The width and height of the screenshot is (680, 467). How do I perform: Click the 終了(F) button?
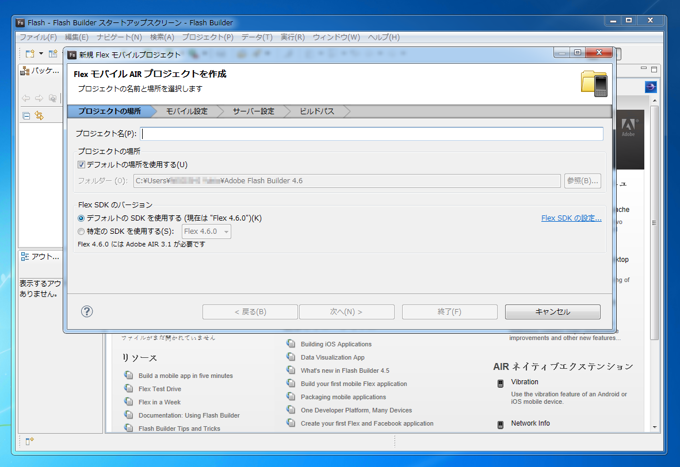pos(450,312)
